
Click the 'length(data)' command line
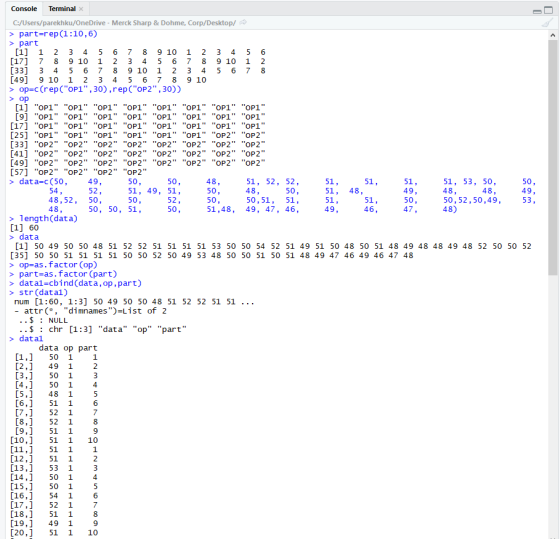pyautogui.click(x=44, y=218)
